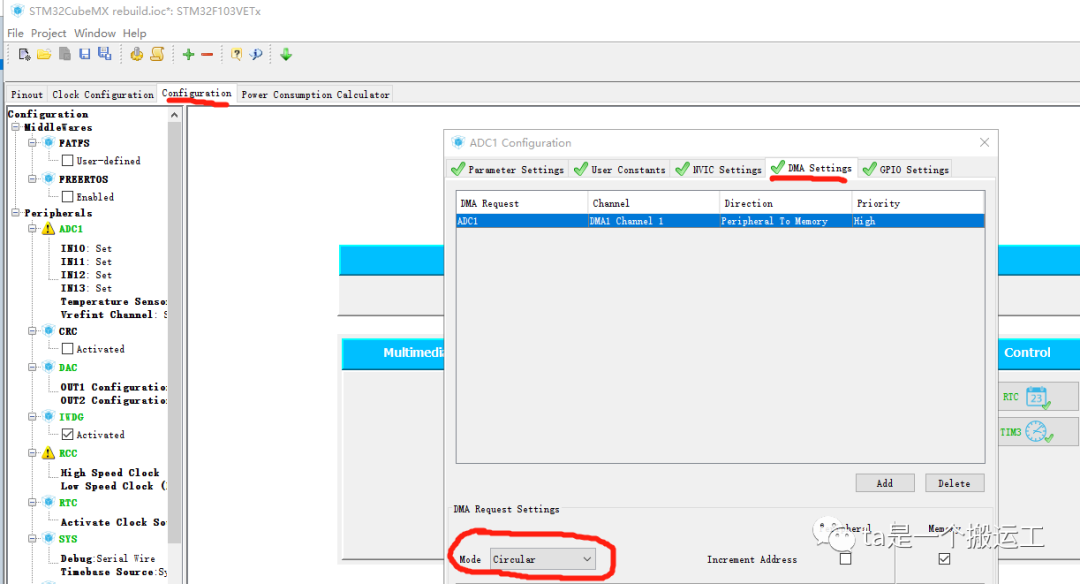1080x584 pixels.
Task: Open the Help menu
Action: click(134, 33)
